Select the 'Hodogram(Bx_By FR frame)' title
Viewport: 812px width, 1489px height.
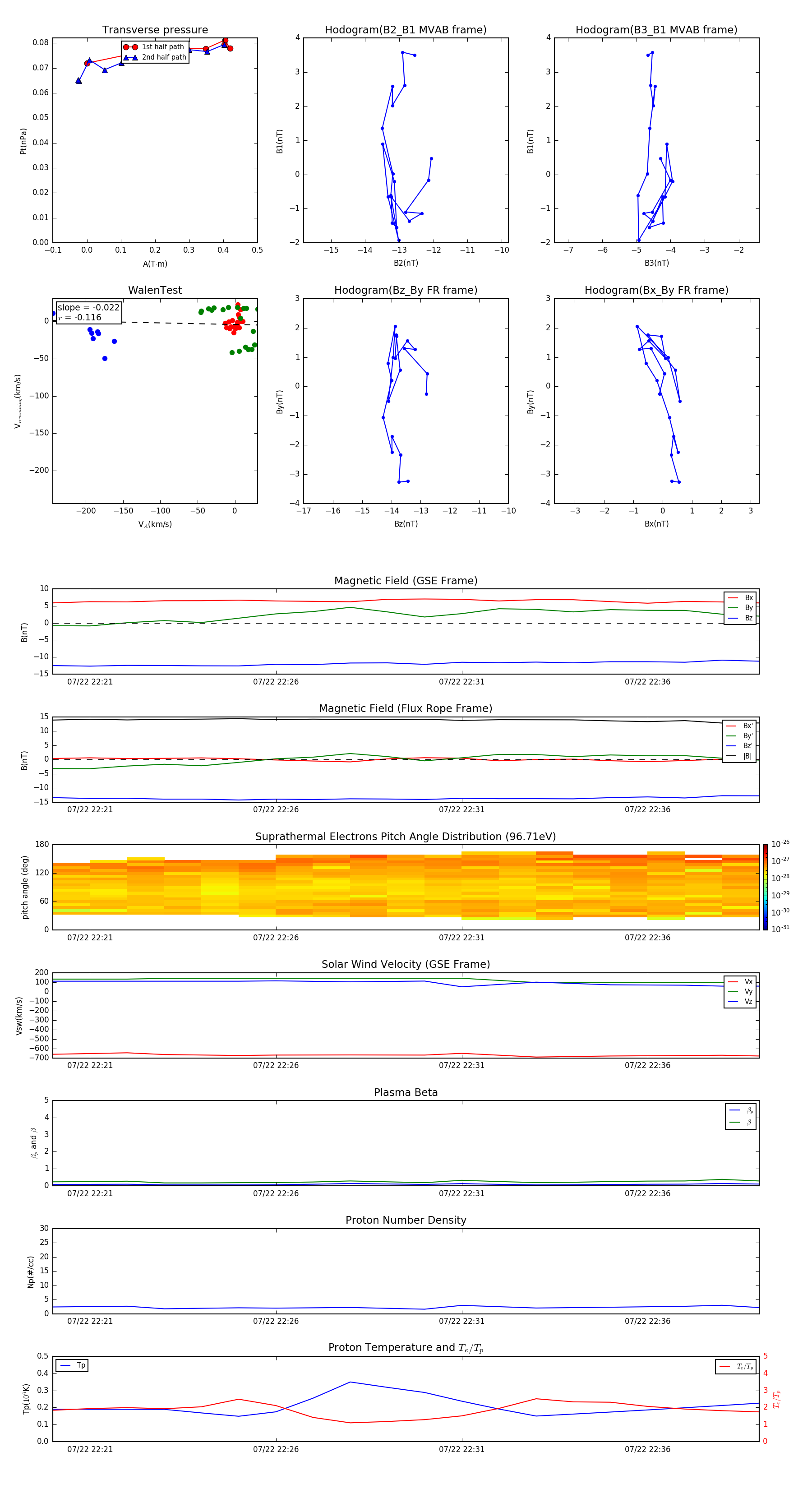tap(656, 290)
